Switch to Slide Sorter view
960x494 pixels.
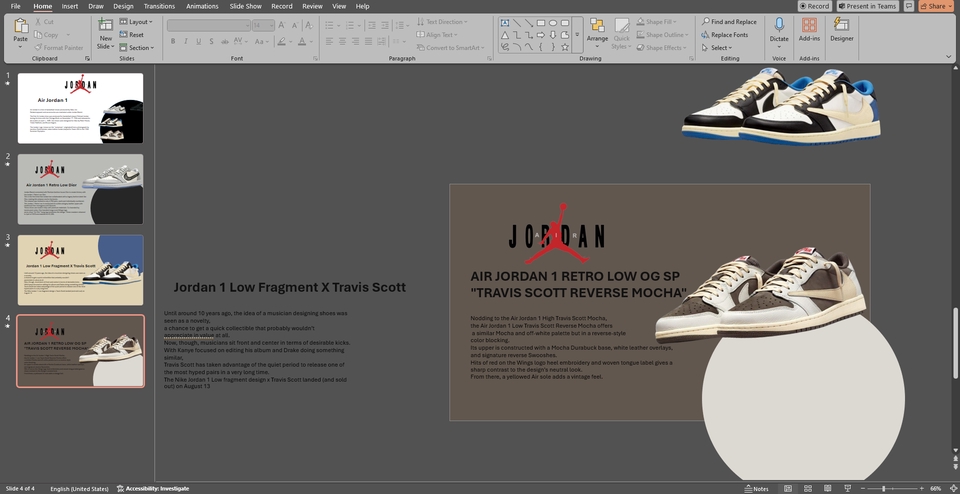(x=806, y=488)
